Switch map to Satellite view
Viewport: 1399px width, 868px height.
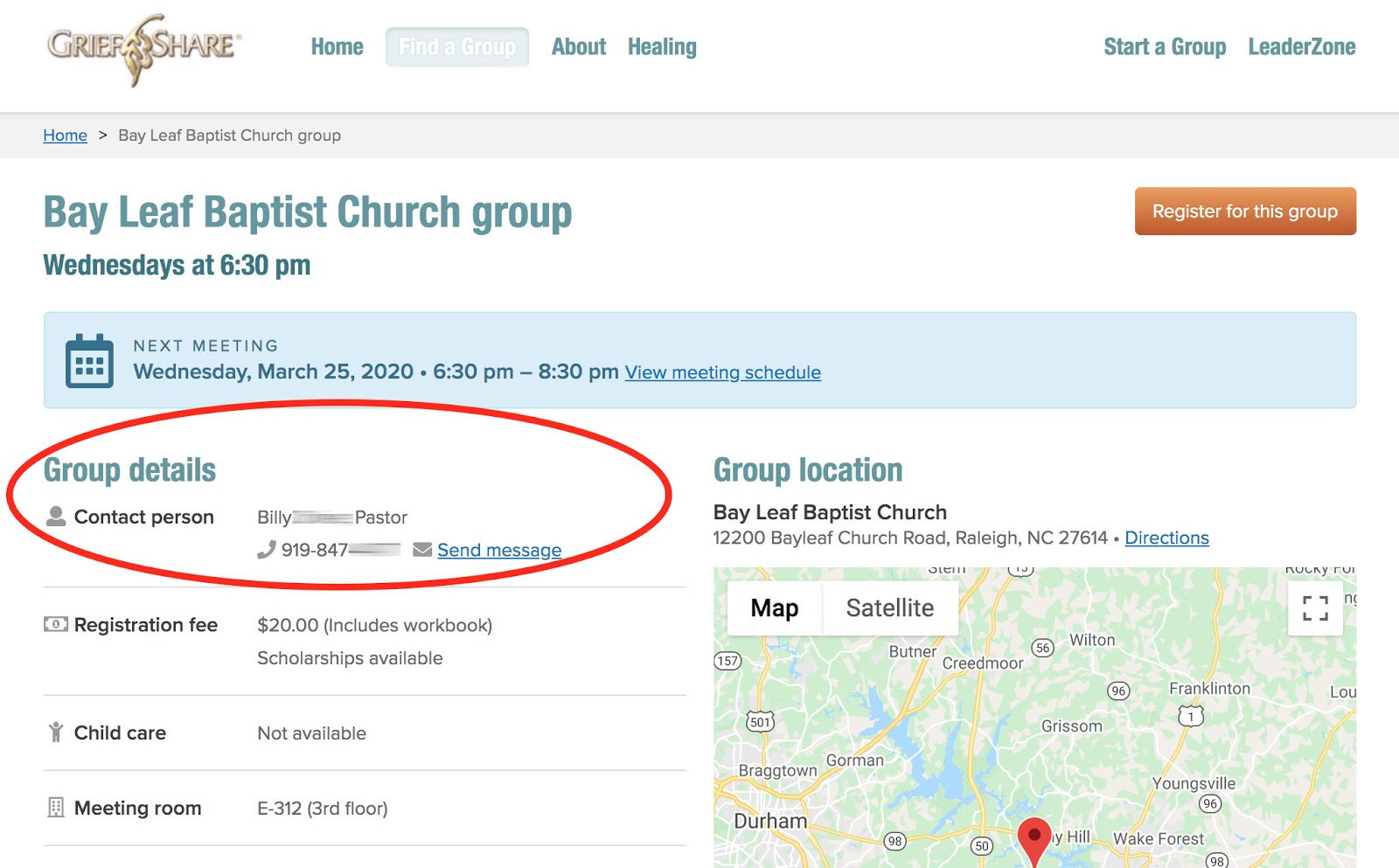[x=890, y=608]
